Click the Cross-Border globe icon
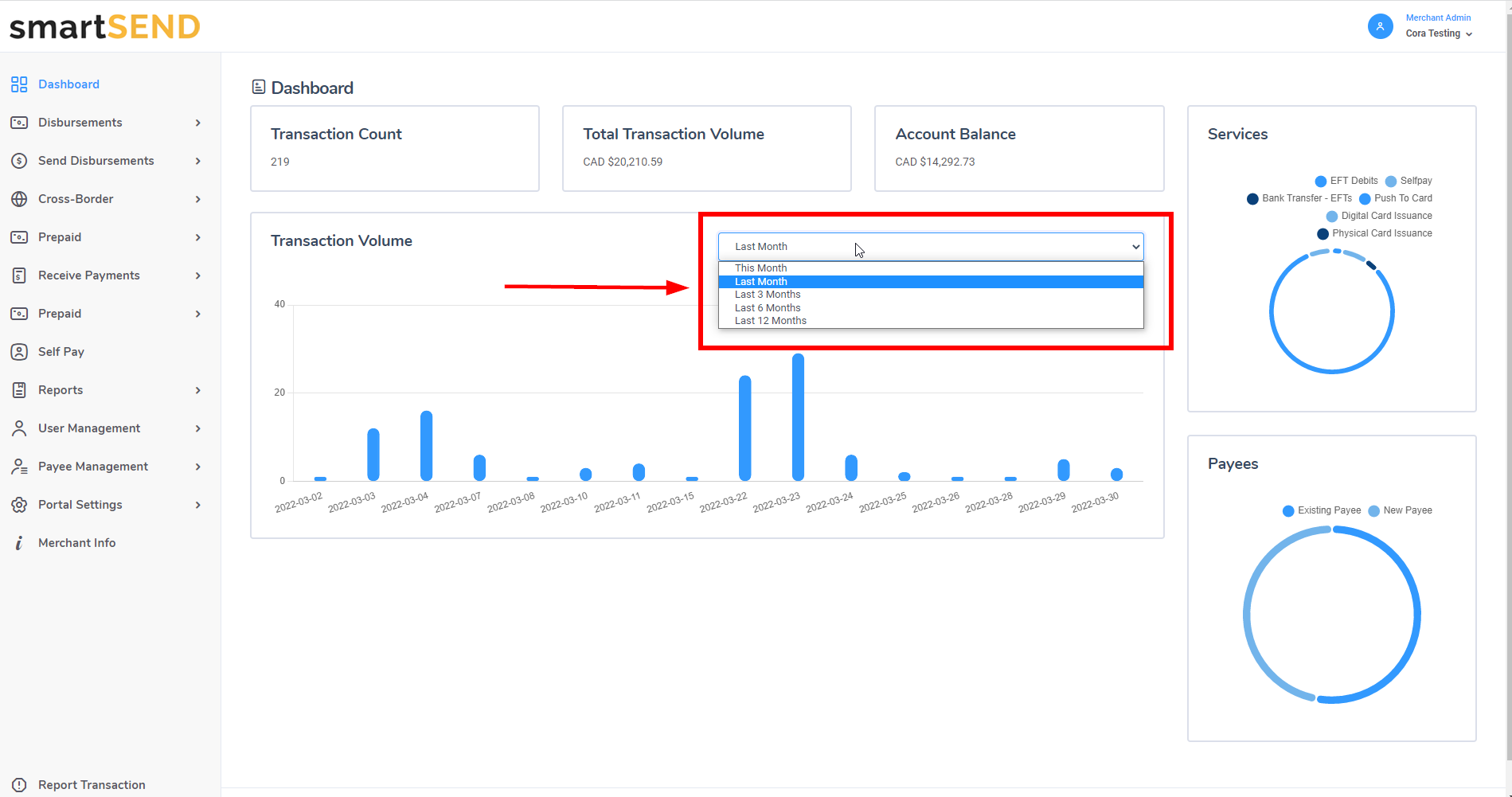This screenshot has height=797, width=1512. pyautogui.click(x=19, y=199)
